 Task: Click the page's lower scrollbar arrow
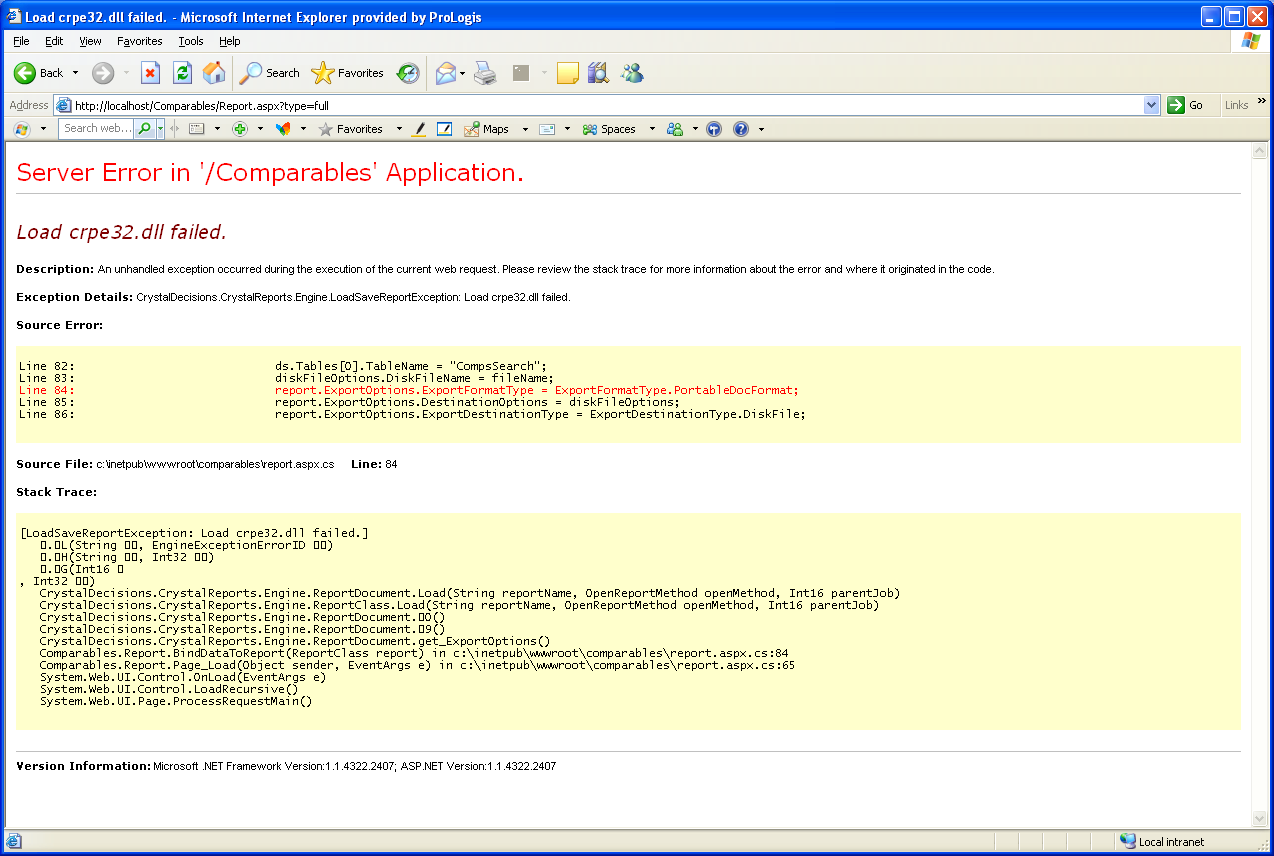[x=1260, y=819]
